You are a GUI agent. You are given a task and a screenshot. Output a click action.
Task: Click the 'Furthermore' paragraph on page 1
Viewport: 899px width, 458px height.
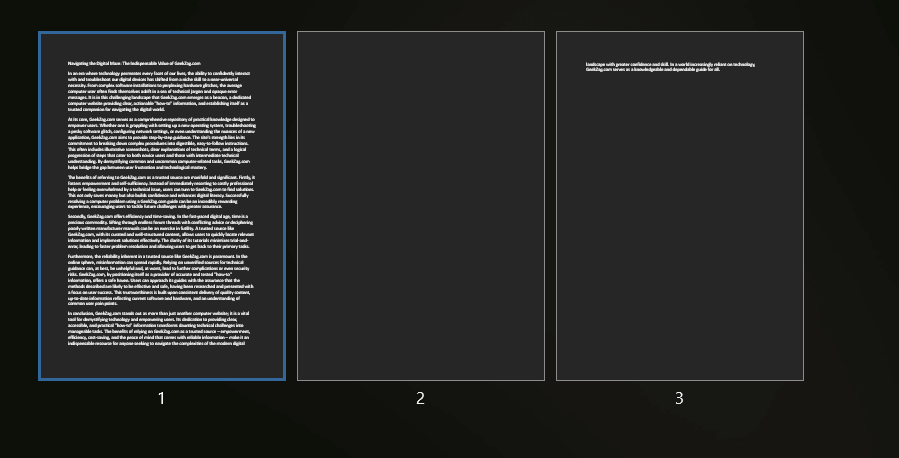[x=161, y=280]
